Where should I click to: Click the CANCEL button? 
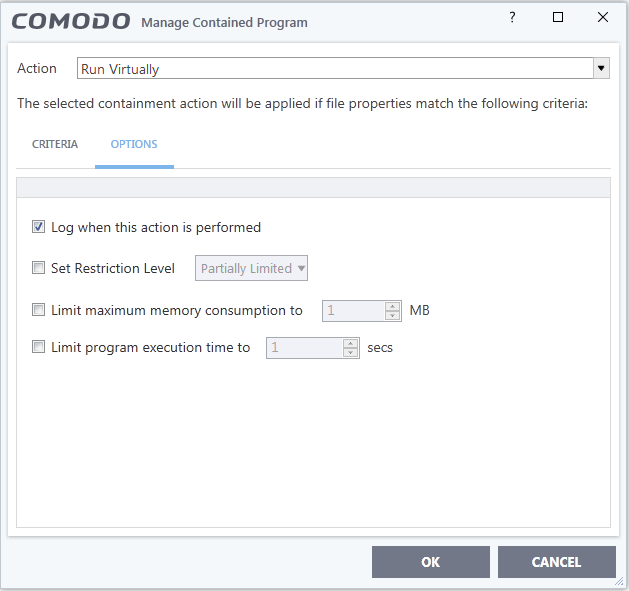[556, 562]
